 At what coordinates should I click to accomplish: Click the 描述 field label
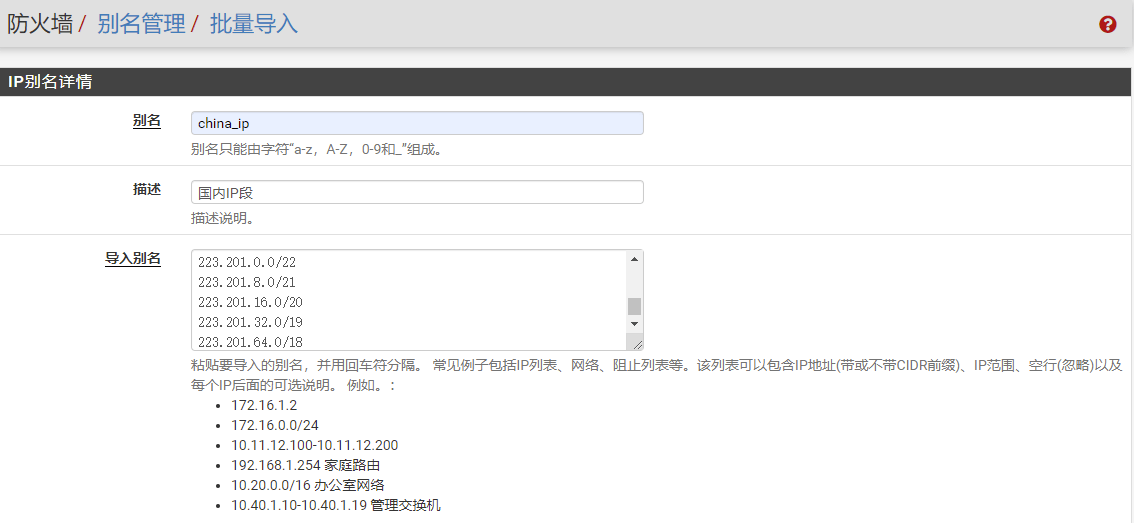tap(147, 189)
